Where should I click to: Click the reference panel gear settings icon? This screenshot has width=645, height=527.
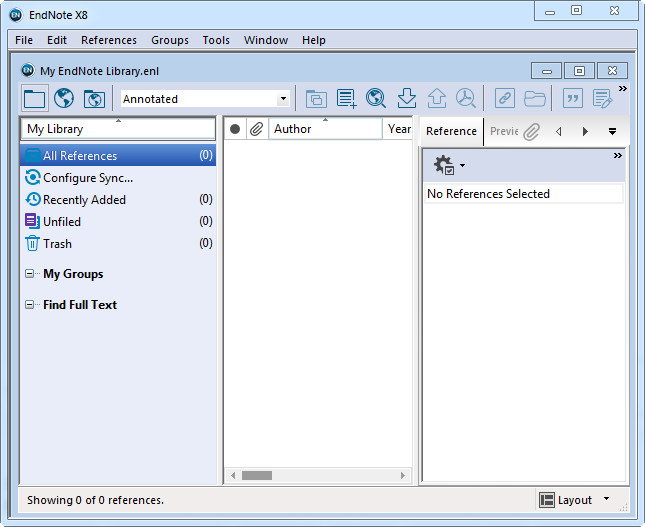tap(444, 165)
